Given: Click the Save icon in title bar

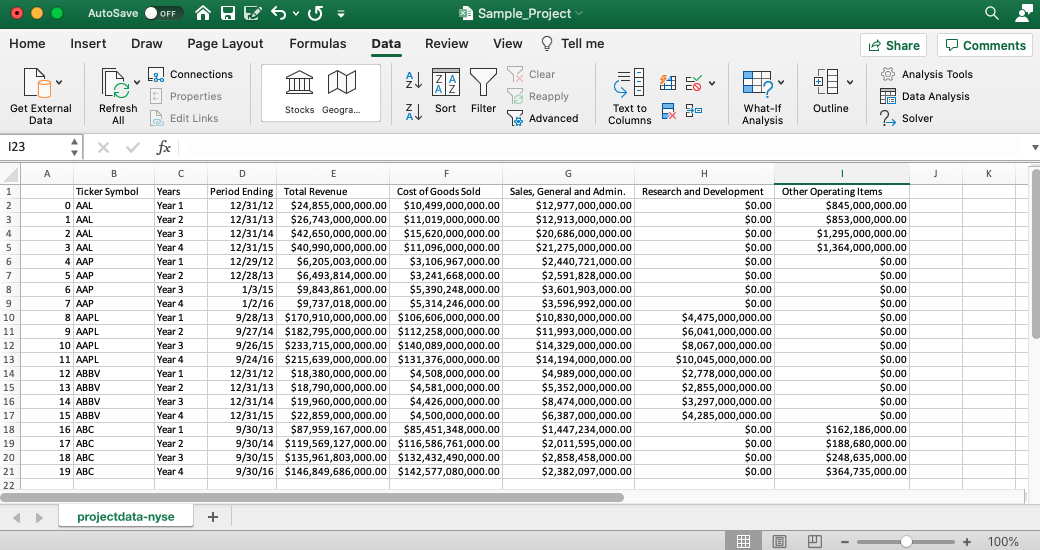Looking at the screenshot, I should click(227, 14).
